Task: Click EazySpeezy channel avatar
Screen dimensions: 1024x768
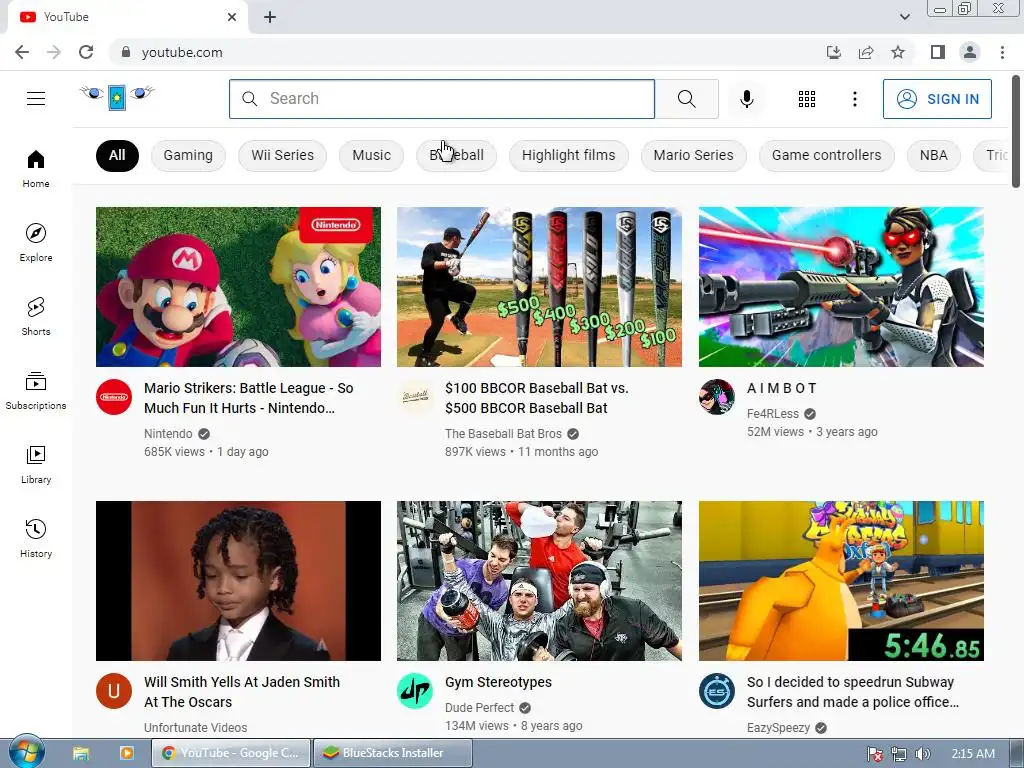Action: point(716,690)
